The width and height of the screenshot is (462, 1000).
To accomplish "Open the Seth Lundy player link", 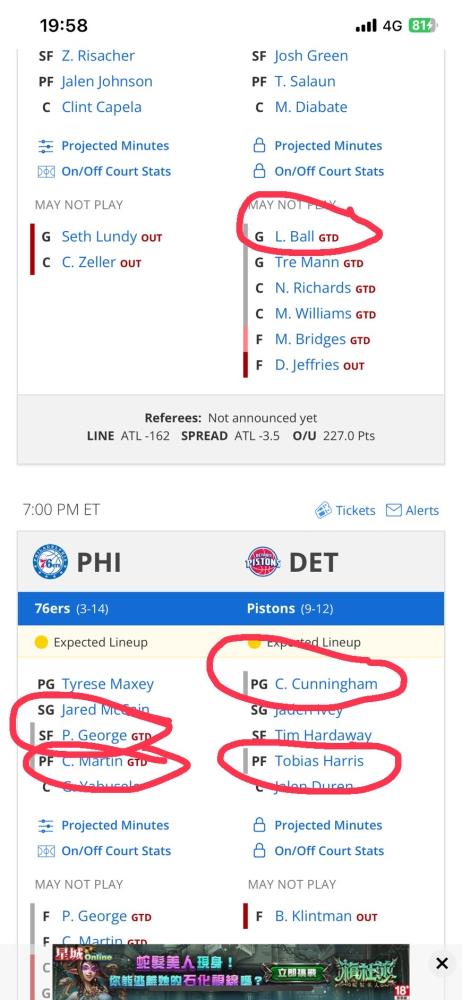I will point(99,237).
